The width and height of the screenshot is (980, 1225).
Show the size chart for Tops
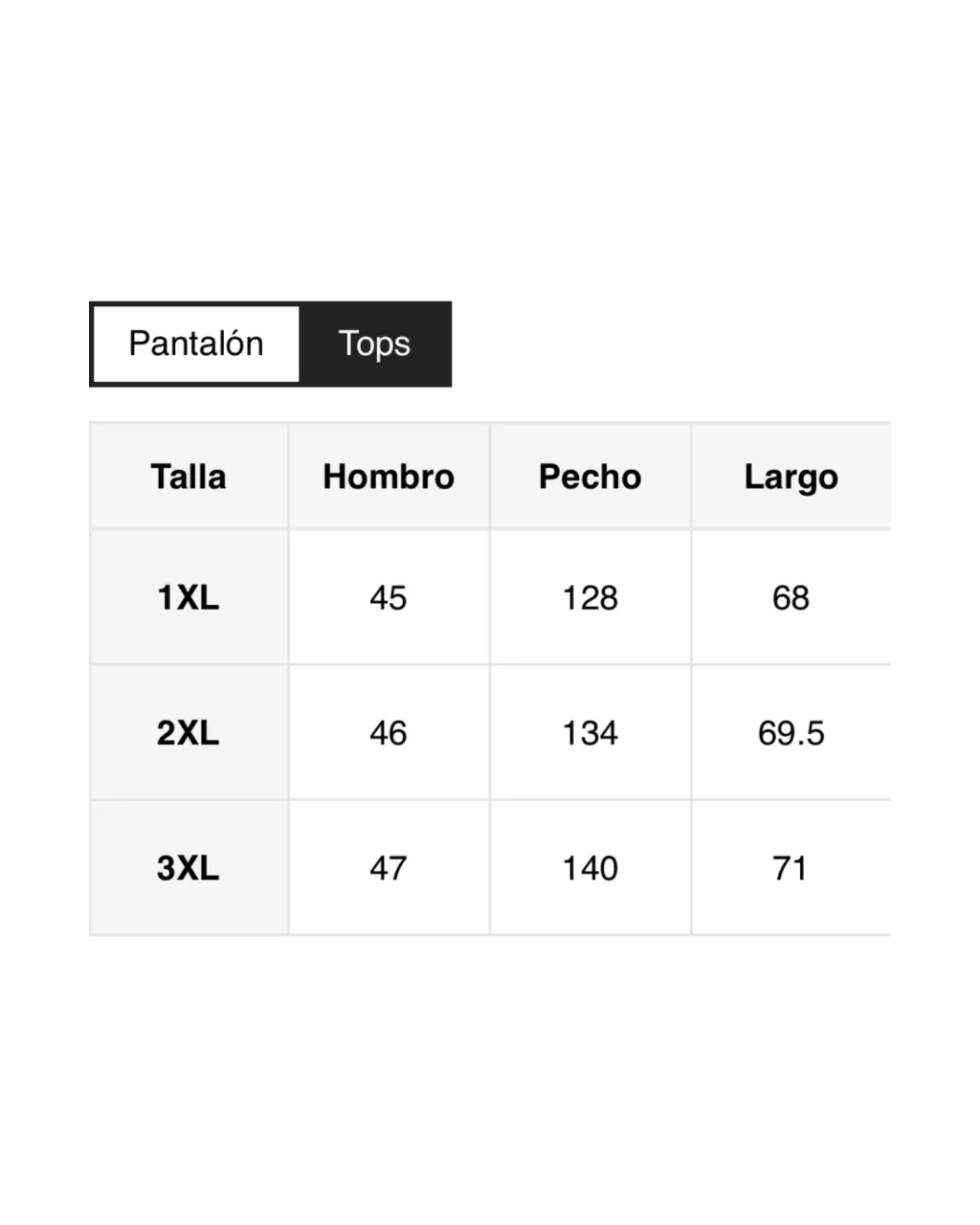point(374,345)
